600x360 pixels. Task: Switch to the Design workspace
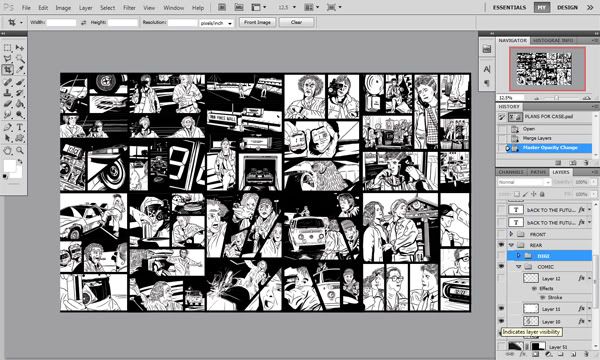(x=567, y=8)
